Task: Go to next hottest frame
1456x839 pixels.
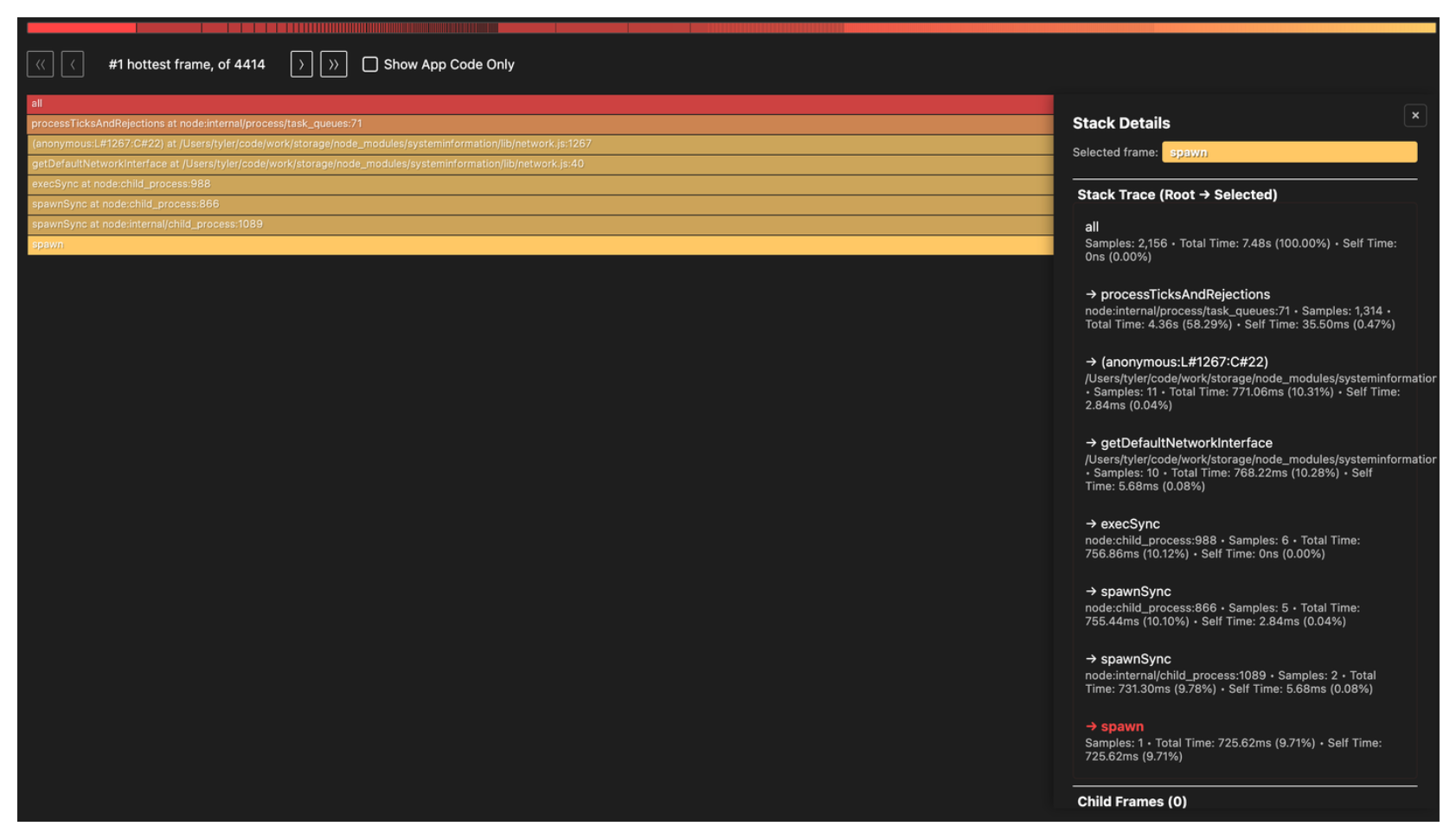Action: (301, 64)
